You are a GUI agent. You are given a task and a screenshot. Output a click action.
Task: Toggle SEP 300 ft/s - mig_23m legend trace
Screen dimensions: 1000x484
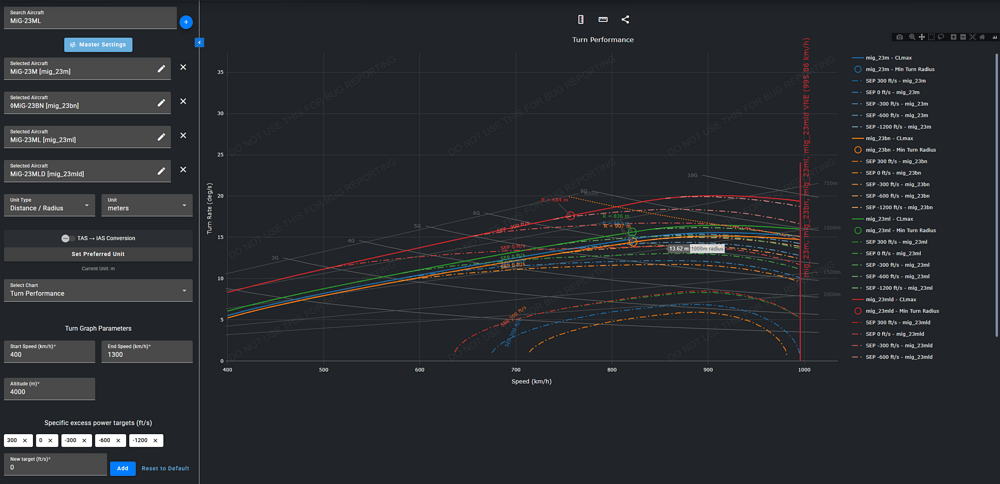point(891,80)
